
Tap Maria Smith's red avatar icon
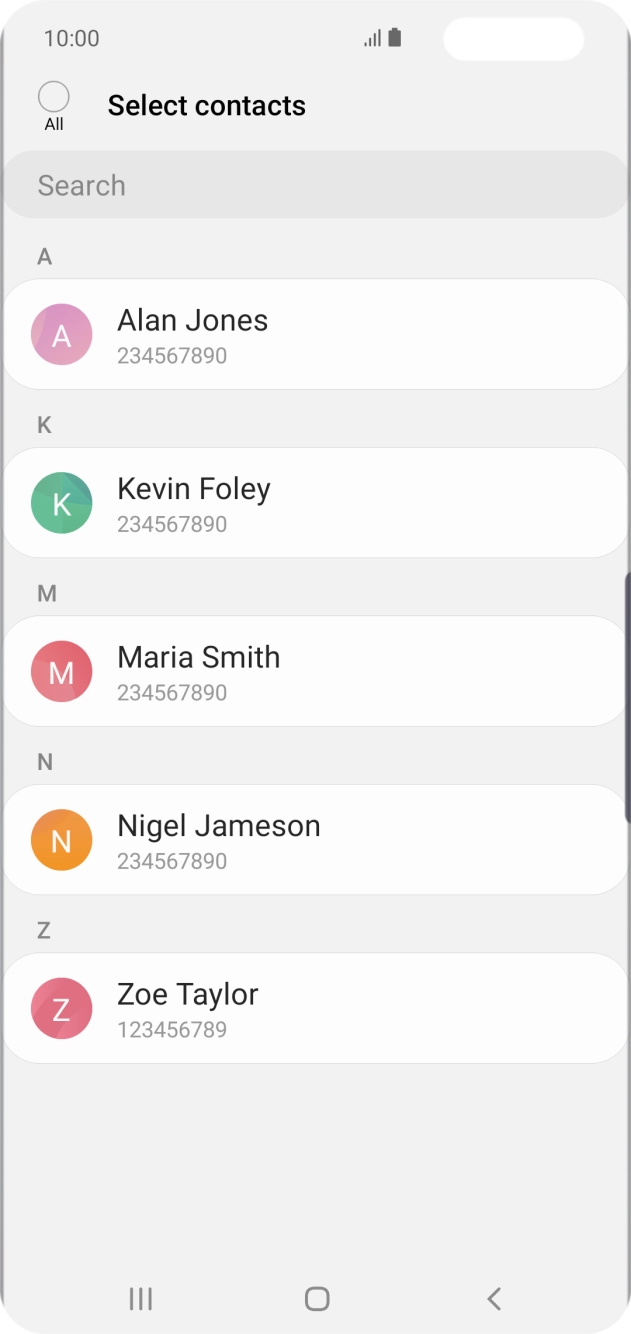pos(62,672)
